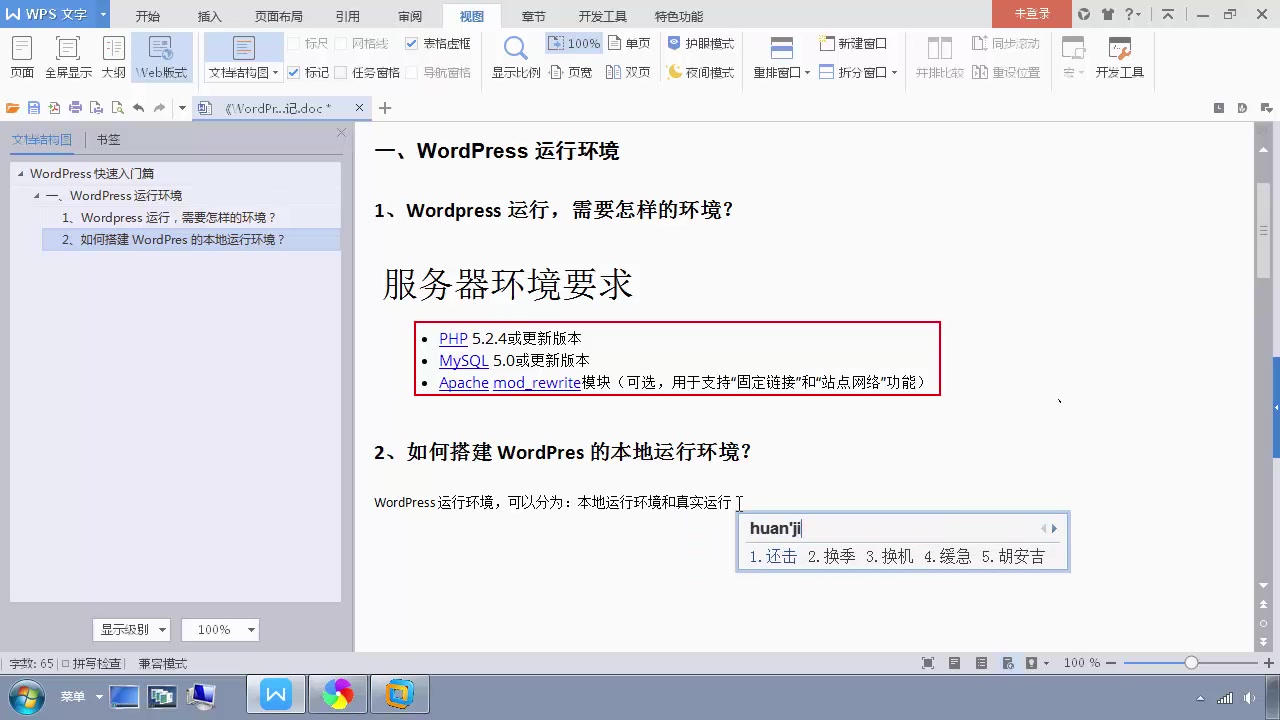Image resolution: width=1280 pixels, height=720 pixels.
Task: Create new window (新建窗口)
Action: point(853,44)
